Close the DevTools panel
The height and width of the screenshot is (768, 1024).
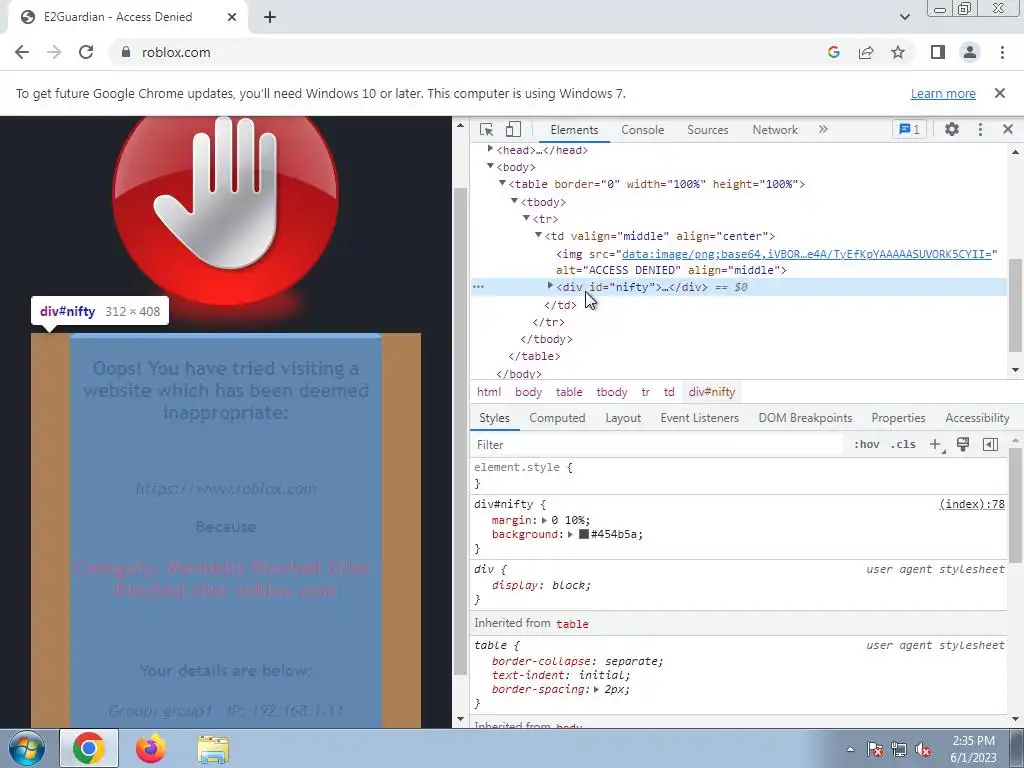click(x=1008, y=129)
